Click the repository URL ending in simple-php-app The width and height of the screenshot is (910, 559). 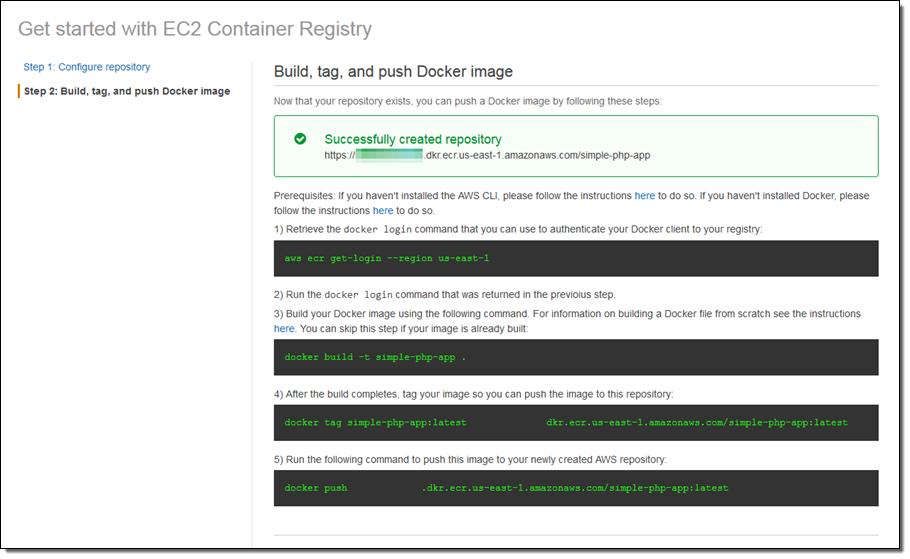pyautogui.click(x=487, y=155)
